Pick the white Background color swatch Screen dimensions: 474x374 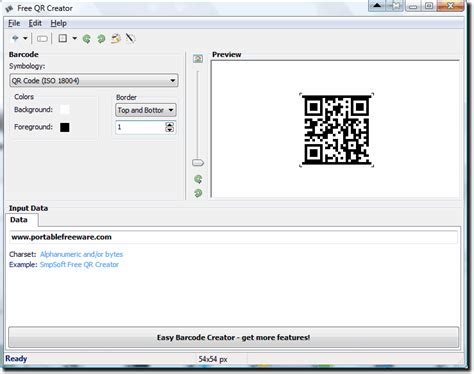click(65, 109)
